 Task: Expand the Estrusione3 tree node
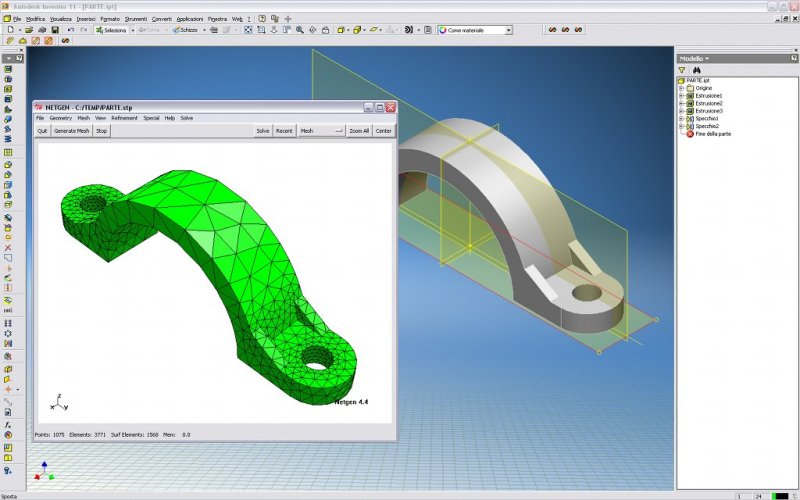click(681, 111)
